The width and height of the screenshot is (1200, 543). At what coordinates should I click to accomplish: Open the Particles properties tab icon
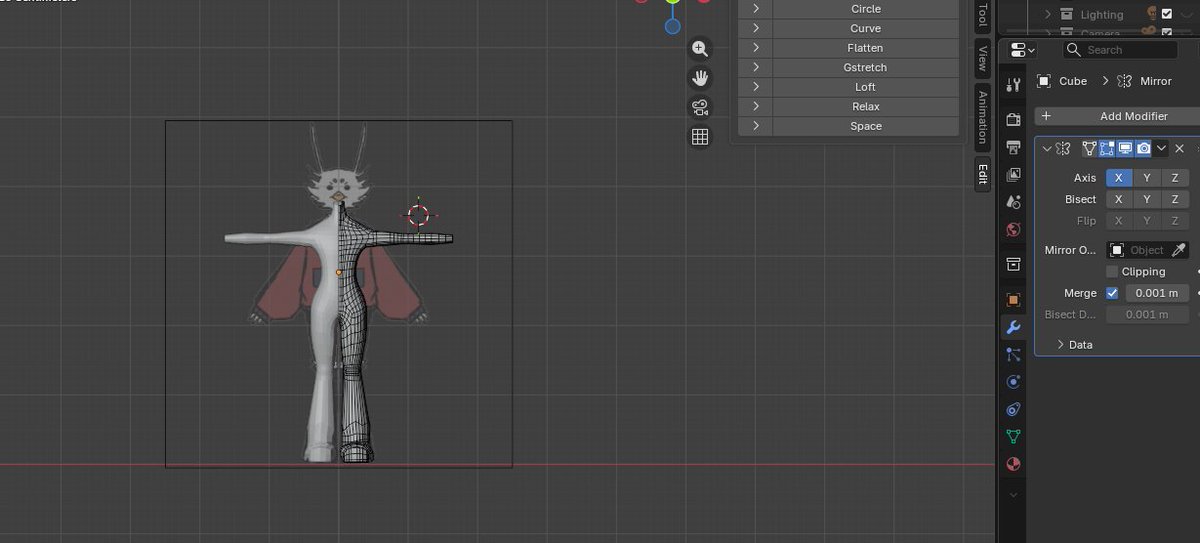[x=1013, y=354]
